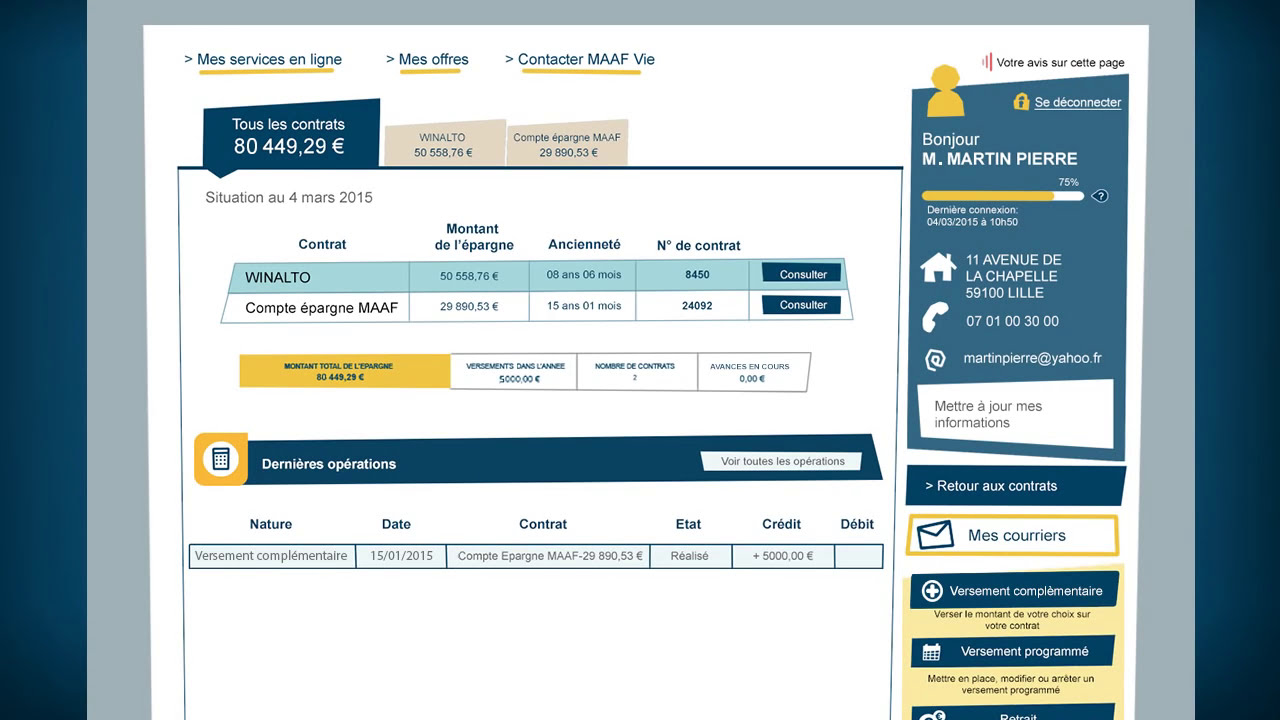Viewport: 1280px width, 720px height.
Task: Click the telephone handset icon
Action: tap(936, 318)
